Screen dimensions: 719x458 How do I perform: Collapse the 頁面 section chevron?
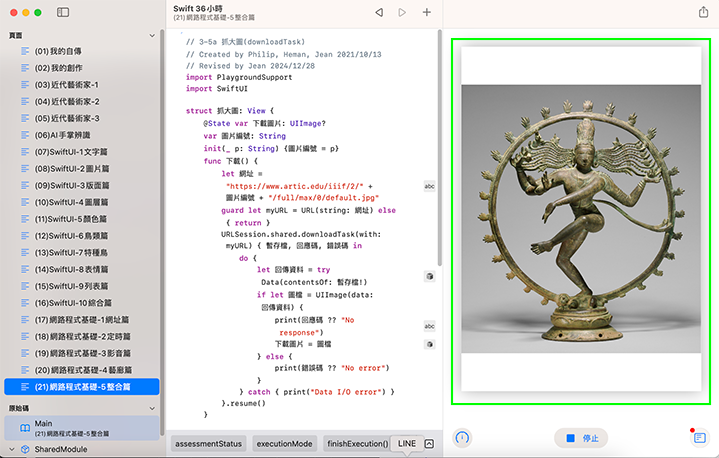[x=152, y=35]
